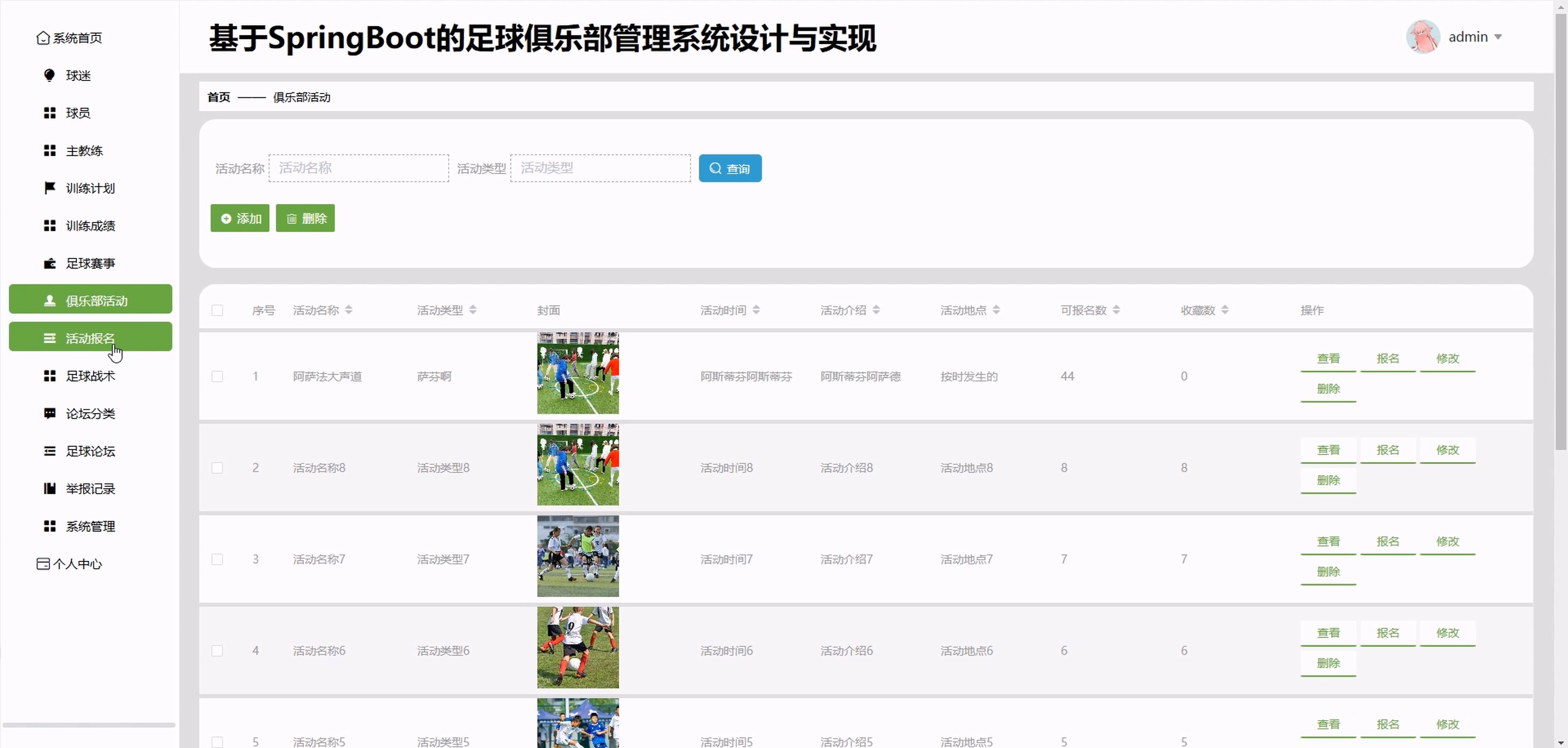Click the bulb icon next to 球迷
Viewport: 1568px width, 748px height.
coord(49,75)
